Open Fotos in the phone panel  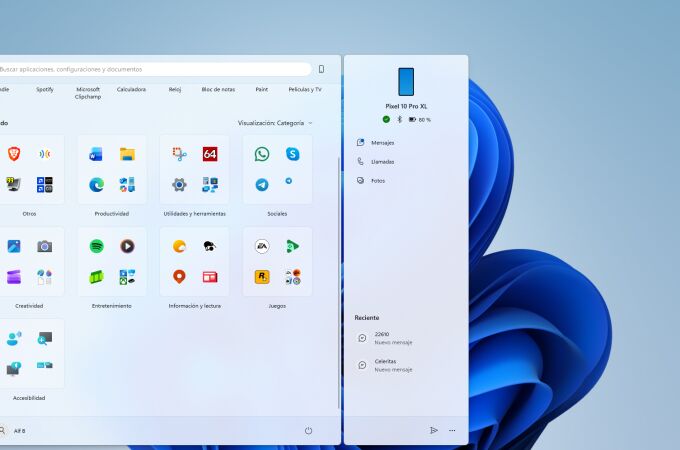(x=407, y=181)
